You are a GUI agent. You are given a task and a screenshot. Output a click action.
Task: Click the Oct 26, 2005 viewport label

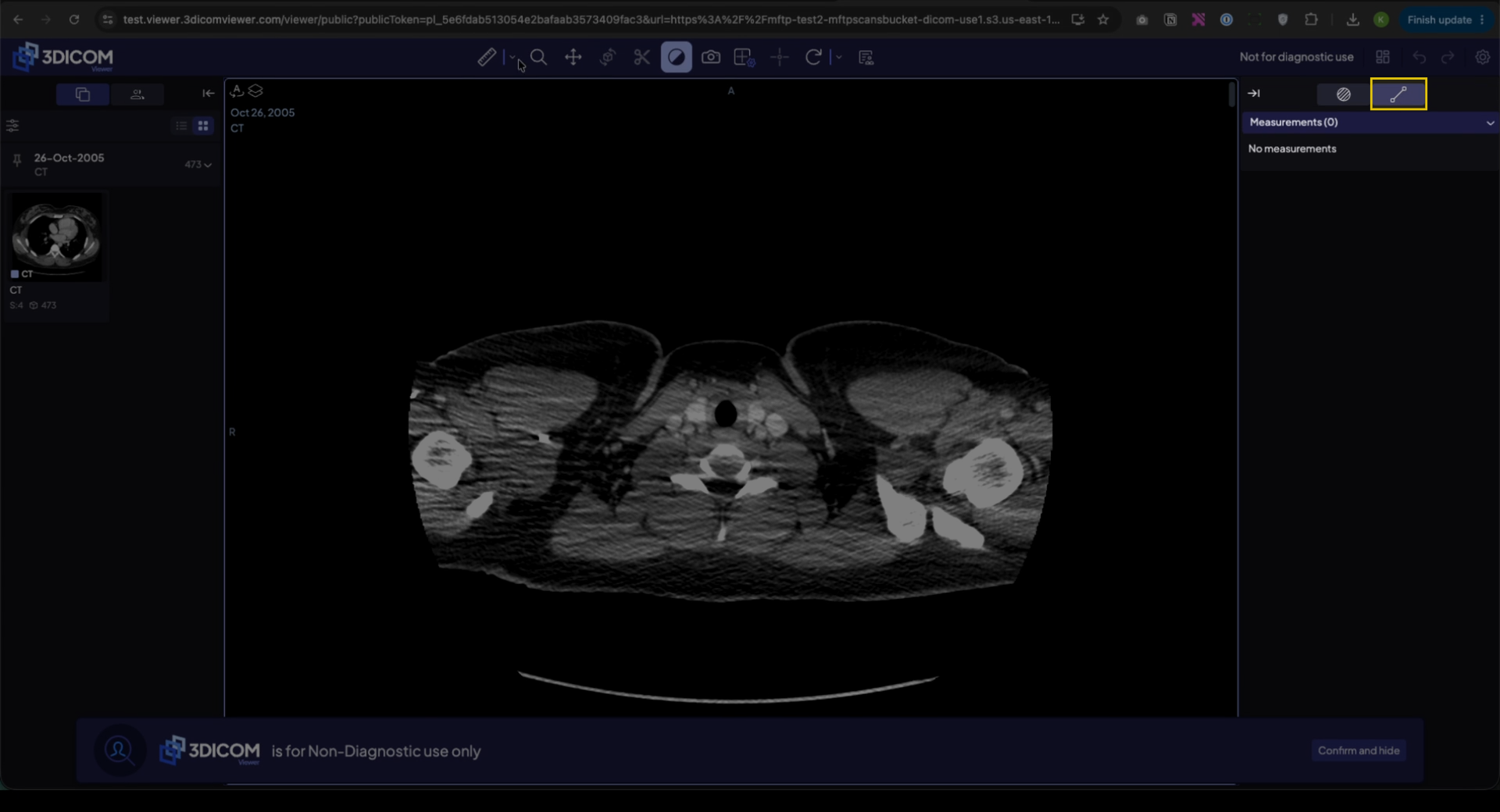click(x=262, y=112)
